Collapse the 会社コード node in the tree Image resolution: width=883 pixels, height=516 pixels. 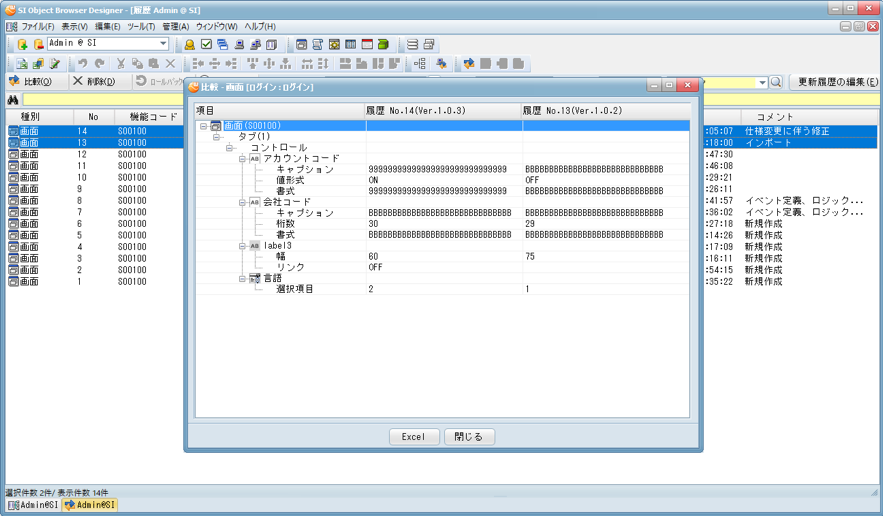(x=242, y=202)
